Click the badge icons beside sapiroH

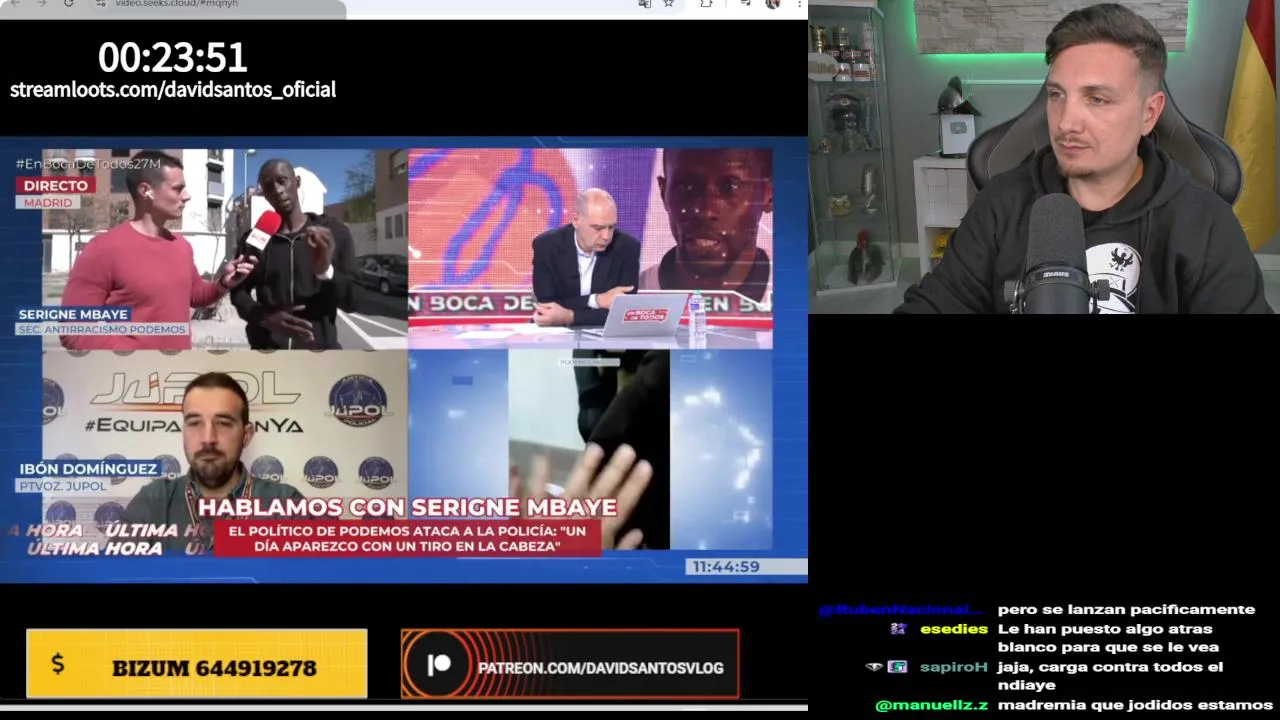click(887, 667)
